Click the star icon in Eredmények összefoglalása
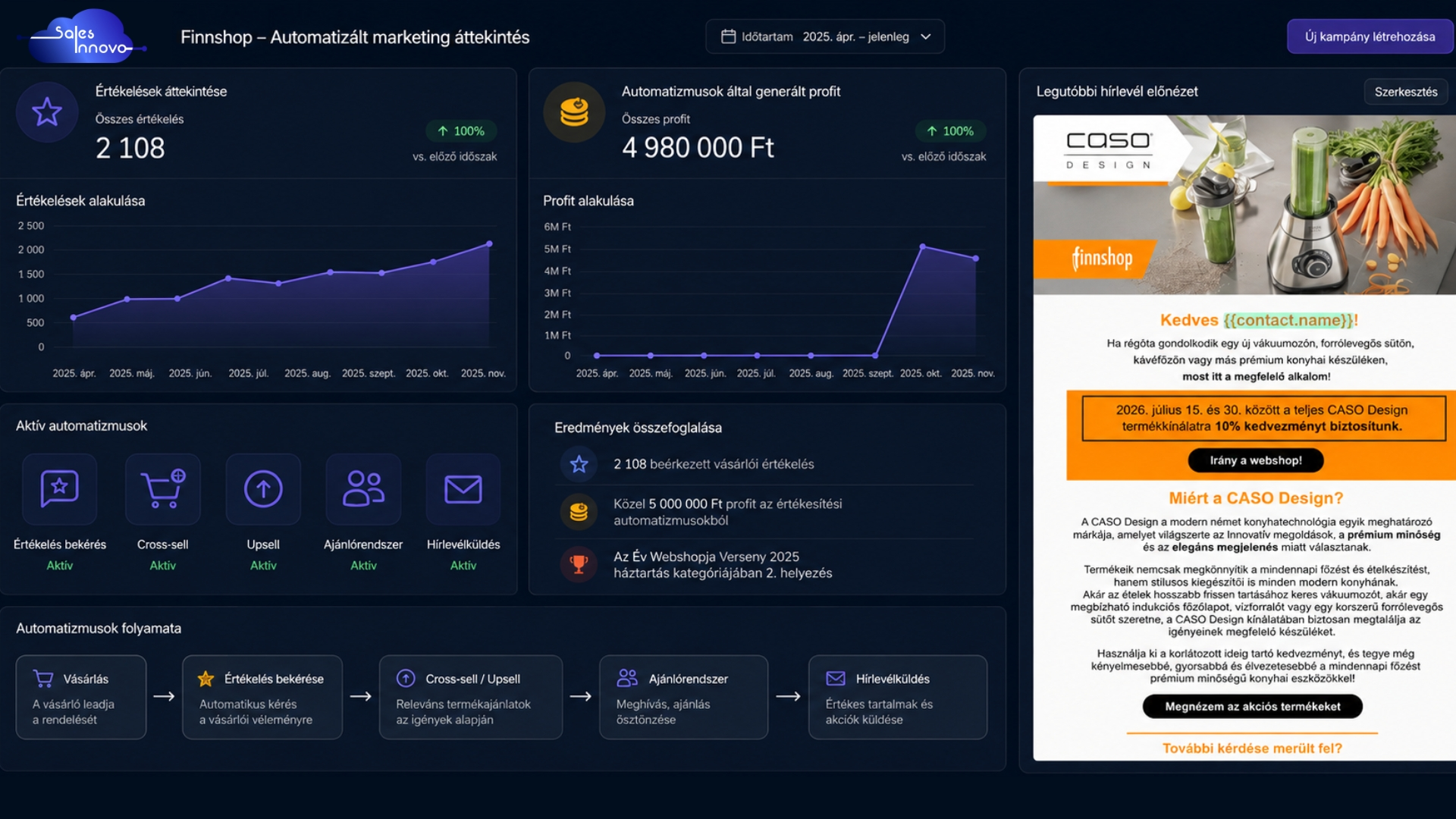1456x819 pixels. [x=579, y=464]
